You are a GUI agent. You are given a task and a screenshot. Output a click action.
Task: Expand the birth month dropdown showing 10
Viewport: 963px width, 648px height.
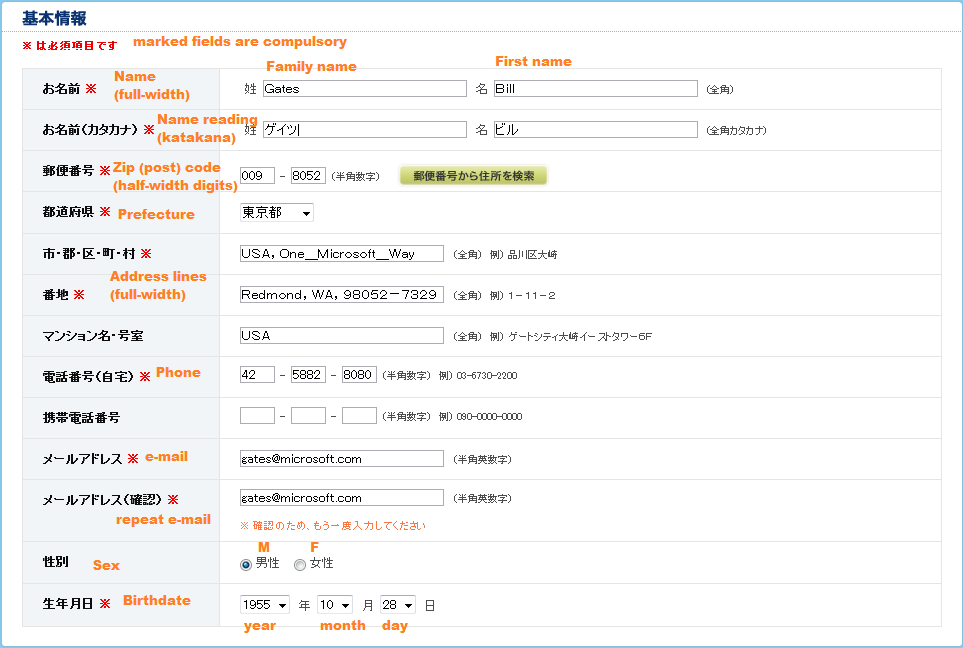335,605
